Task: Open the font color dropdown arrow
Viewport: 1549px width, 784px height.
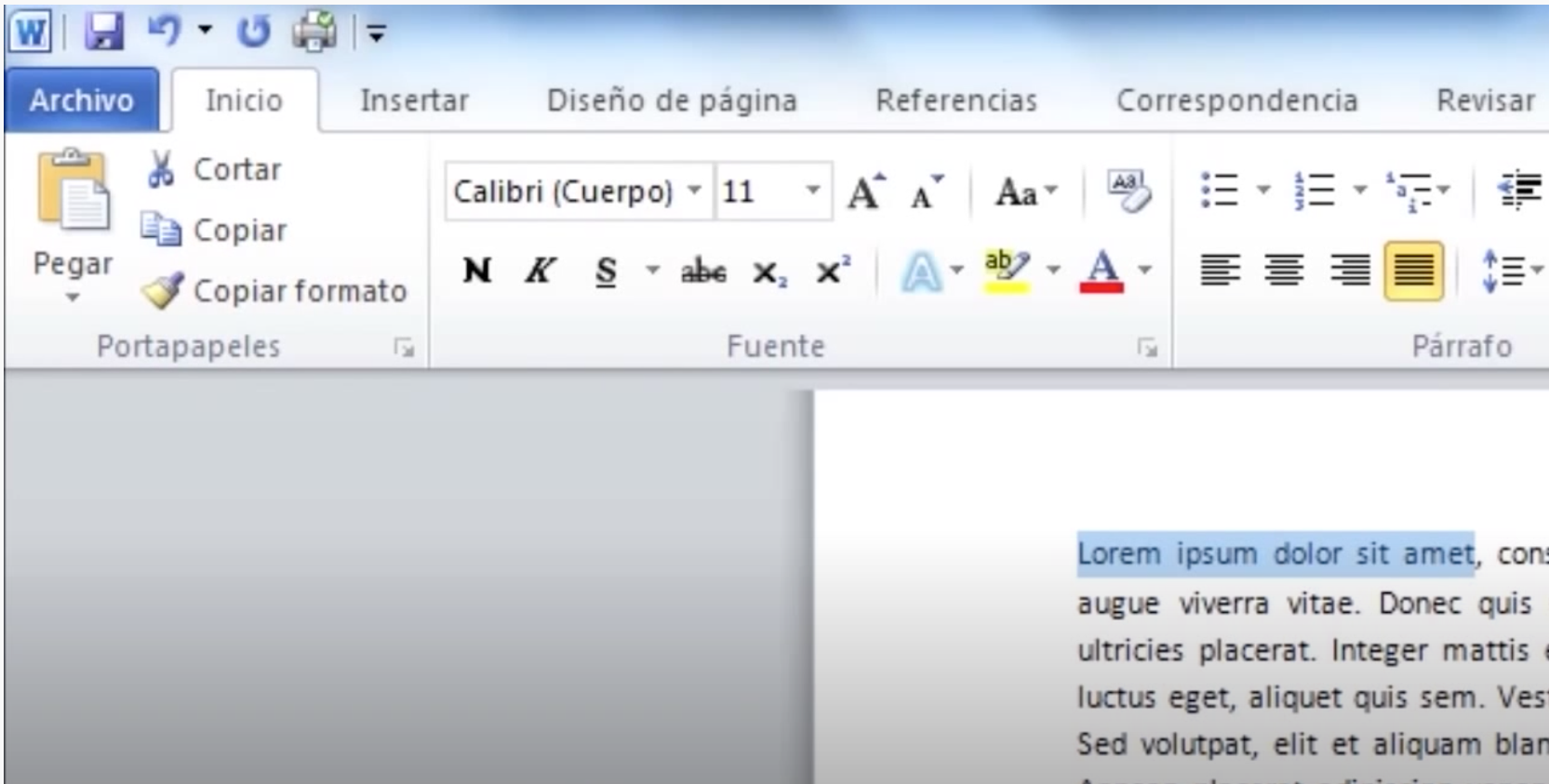Action: pyautogui.click(x=1144, y=271)
